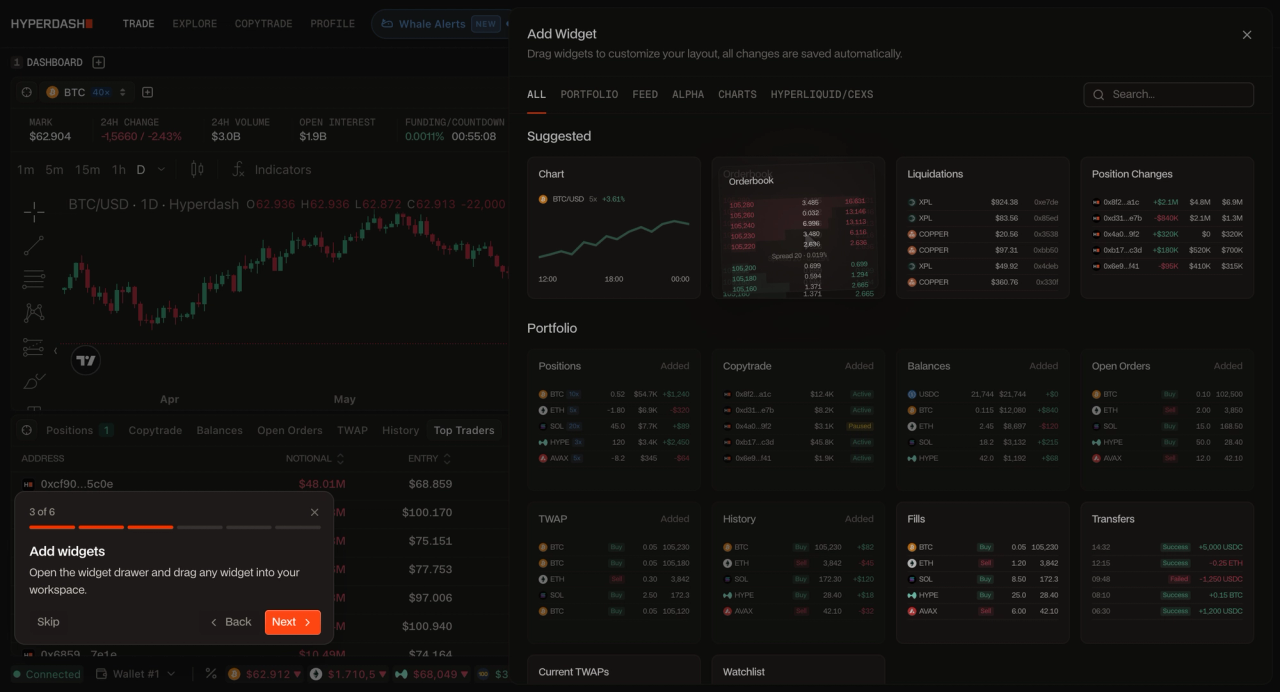Set chart interval to 15m
This screenshot has height=692, width=1280.
point(87,169)
